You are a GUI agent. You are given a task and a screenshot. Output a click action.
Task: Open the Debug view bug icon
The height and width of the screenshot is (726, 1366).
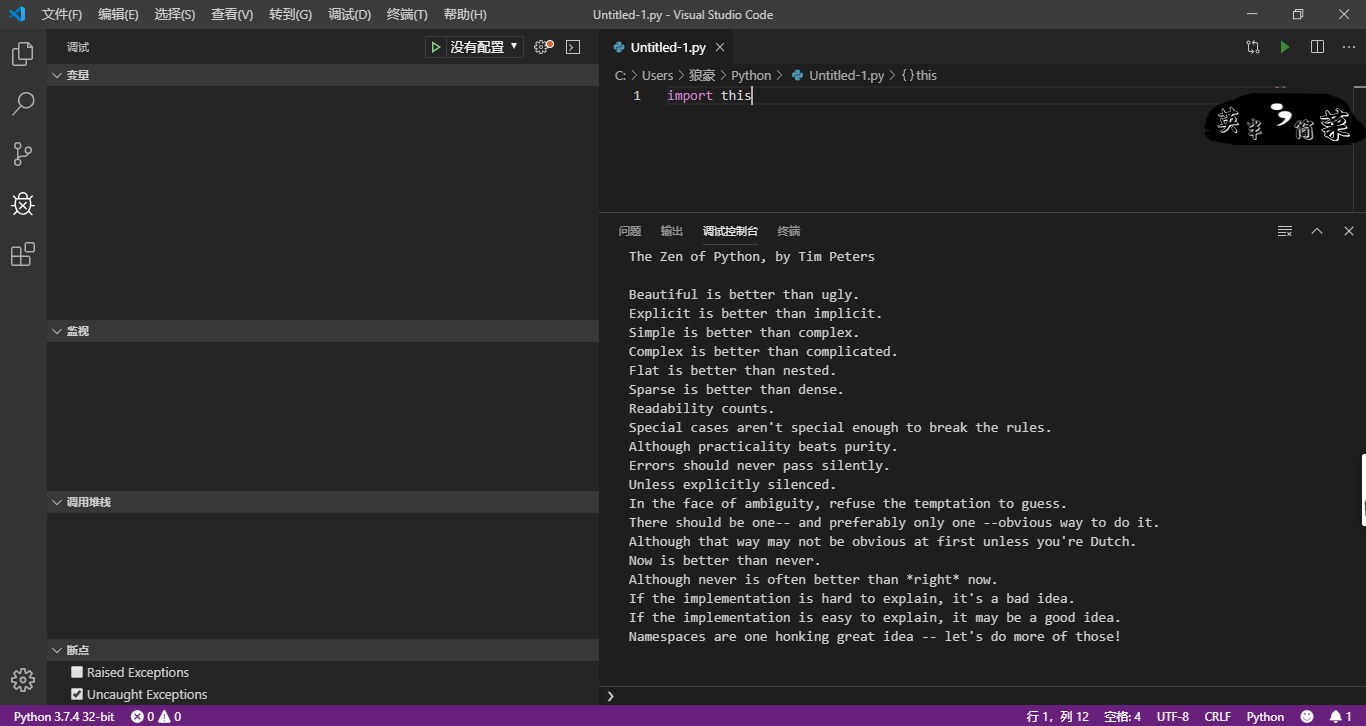22,204
